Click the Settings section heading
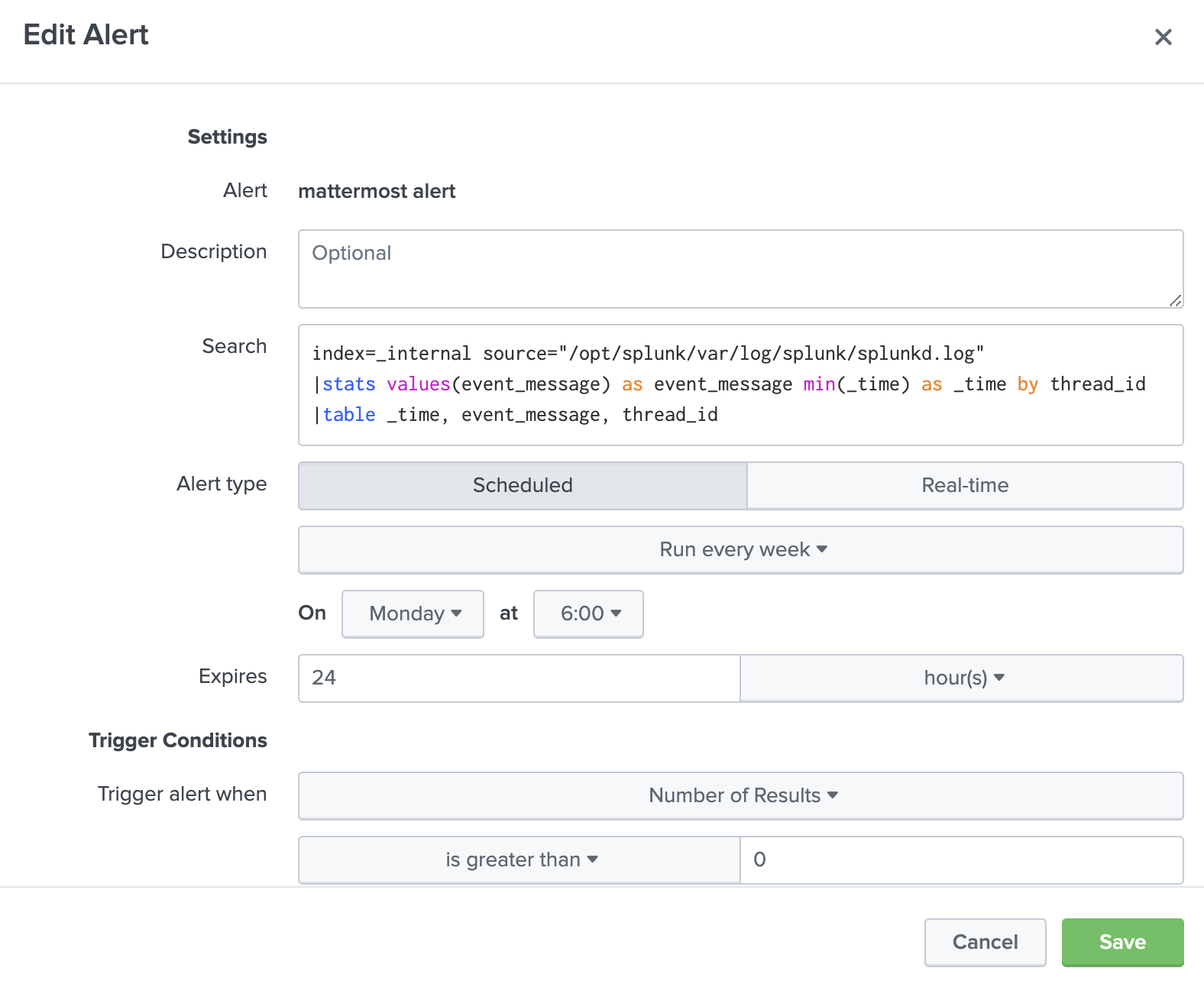1204x984 pixels. coord(227,137)
